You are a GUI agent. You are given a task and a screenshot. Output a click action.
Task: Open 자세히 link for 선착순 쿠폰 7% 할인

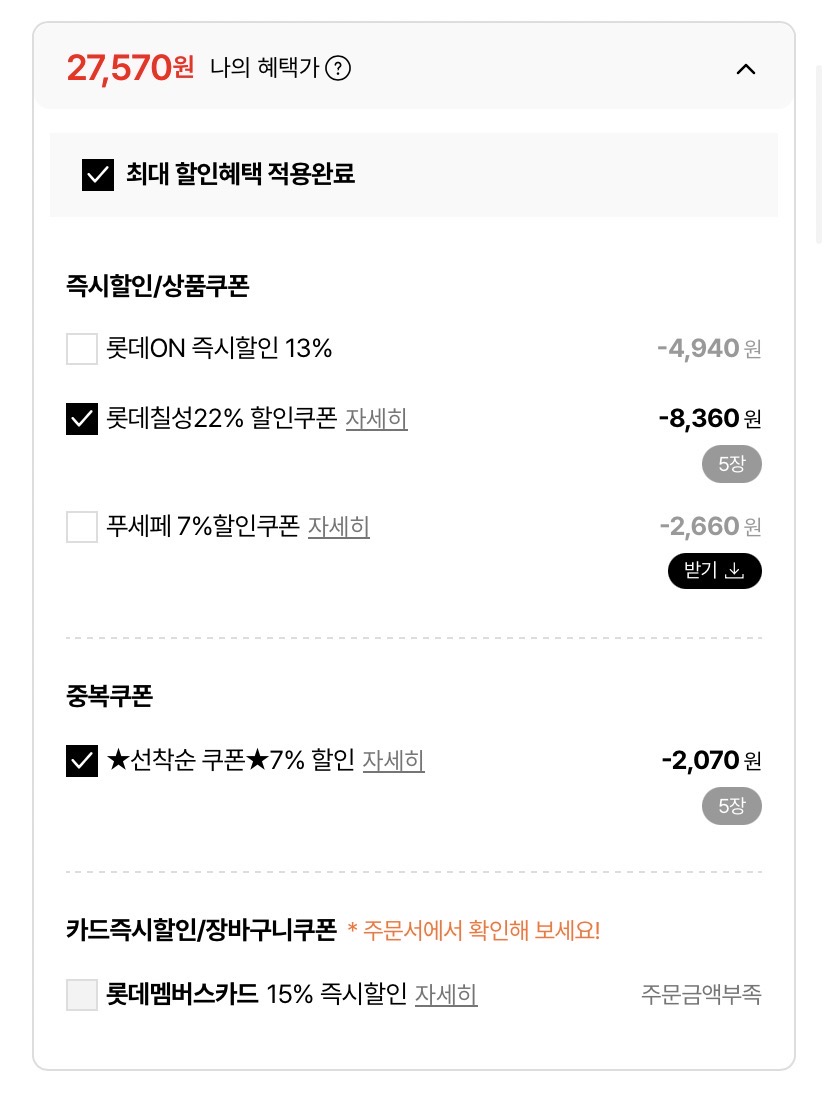click(x=393, y=761)
